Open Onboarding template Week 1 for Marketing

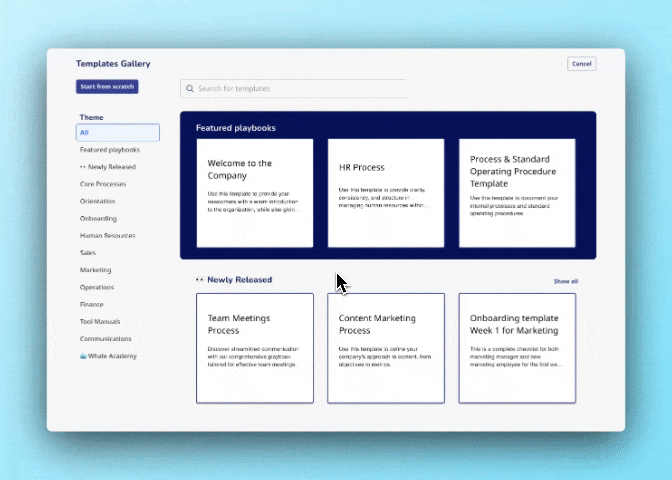pos(517,348)
